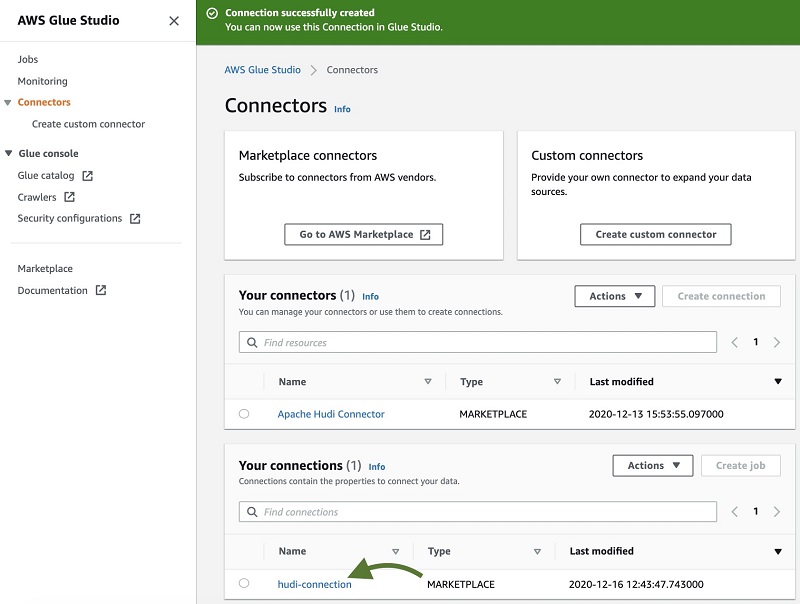800x604 pixels.
Task: Open Info link next to Your connections
Action: tap(377, 467)
